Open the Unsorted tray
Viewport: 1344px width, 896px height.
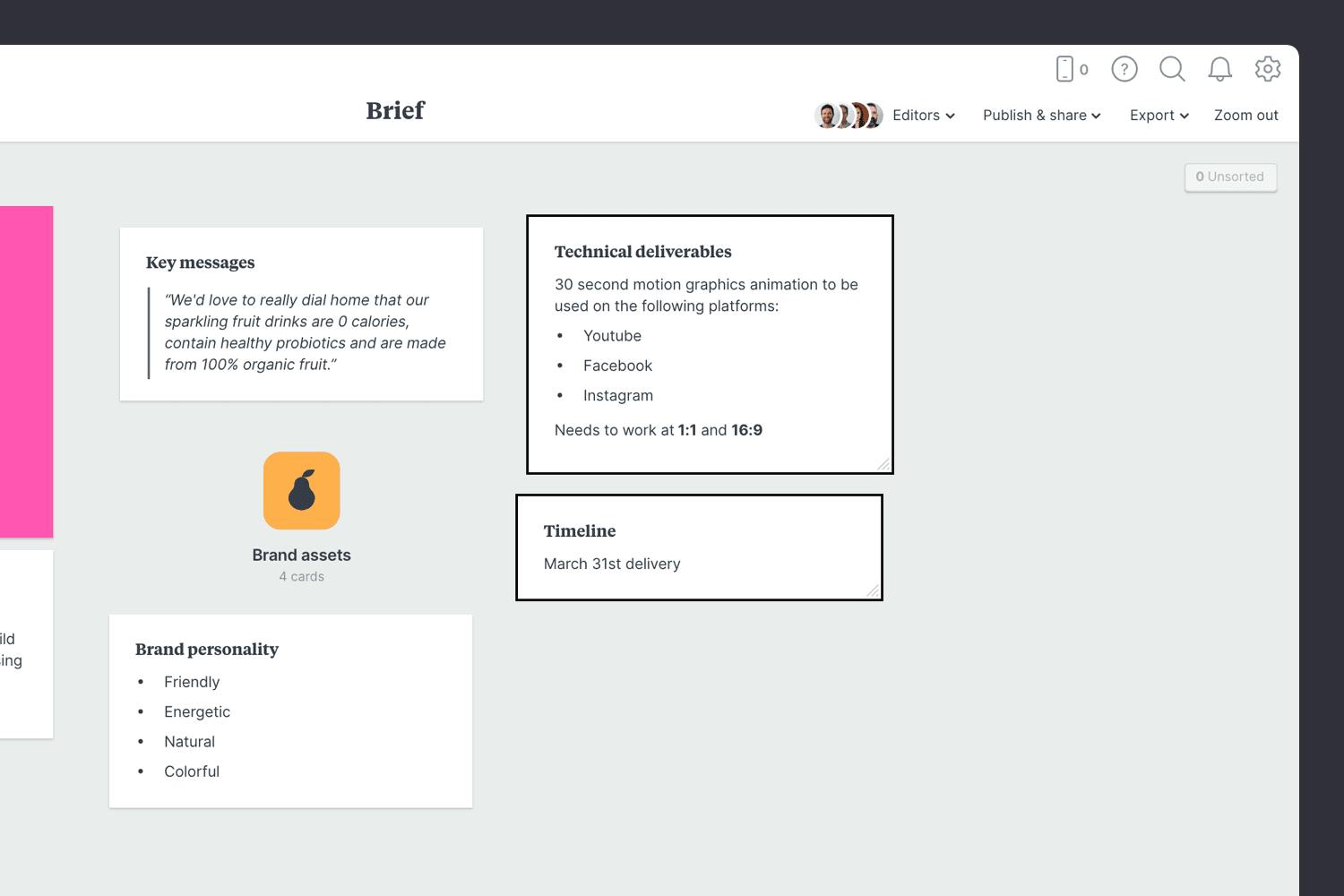[x=1230, y=177]
